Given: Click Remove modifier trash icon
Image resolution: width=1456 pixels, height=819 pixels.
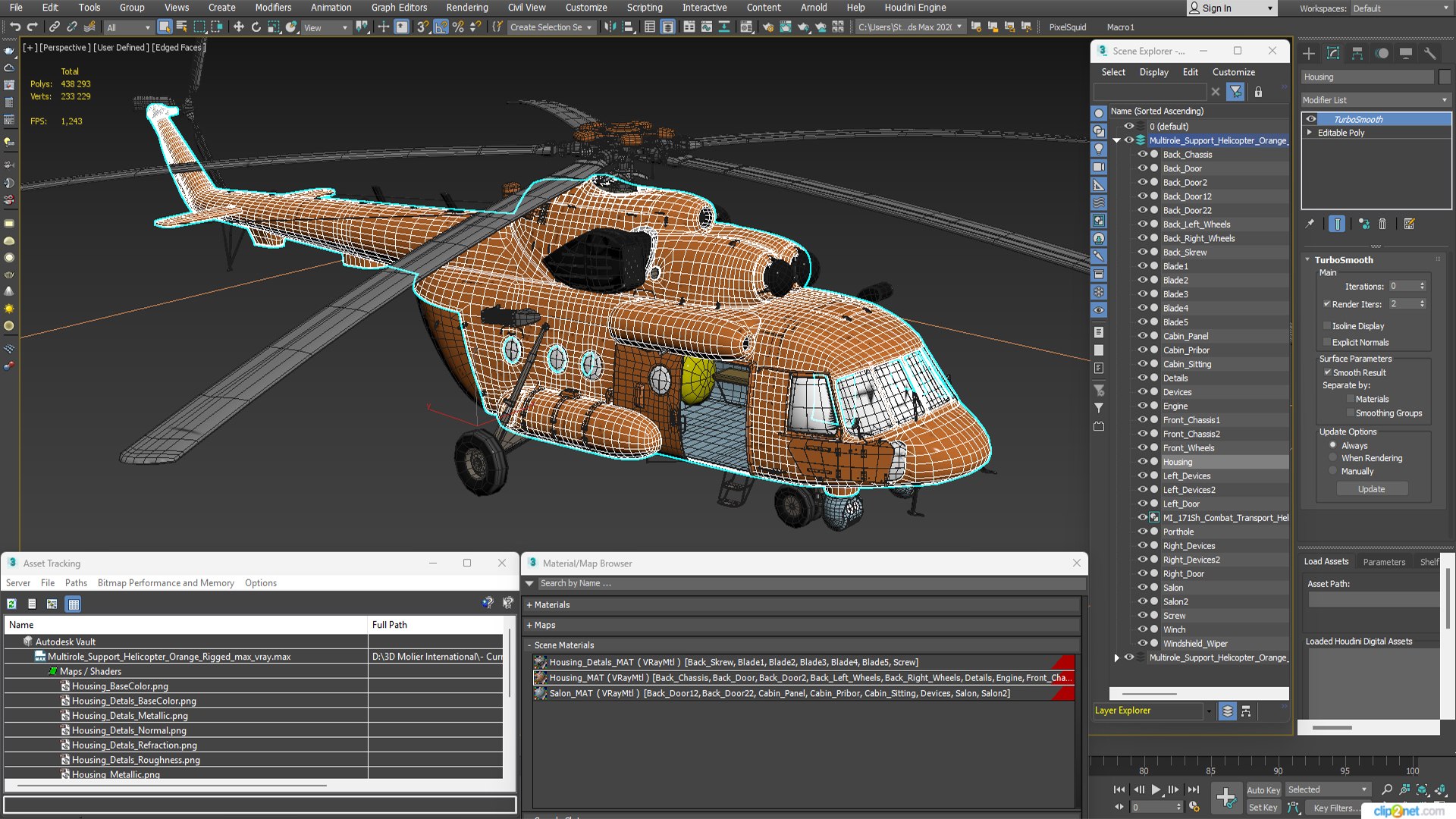Looking at the screenshot, I should click(1382, 224).
